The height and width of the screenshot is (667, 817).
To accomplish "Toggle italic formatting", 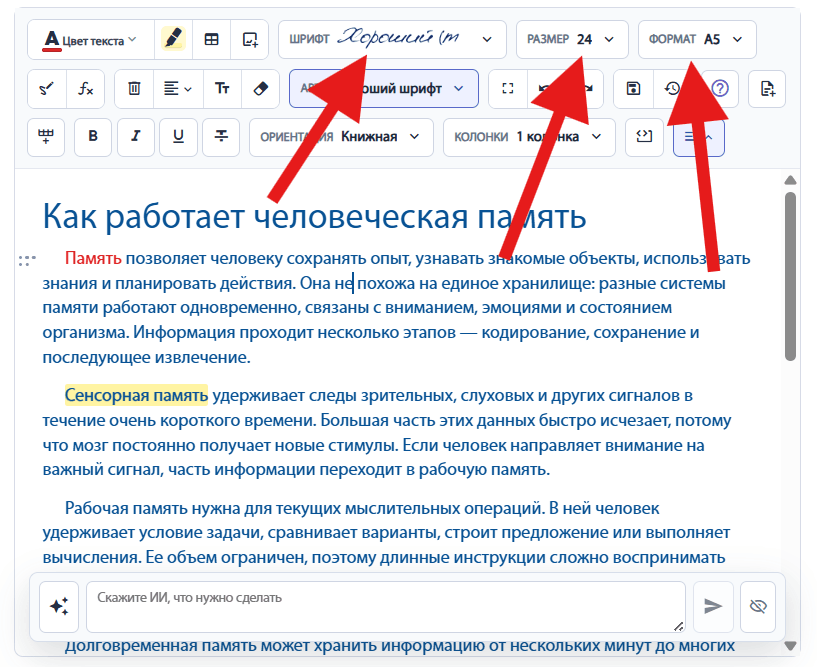I will tap(135, 137).
